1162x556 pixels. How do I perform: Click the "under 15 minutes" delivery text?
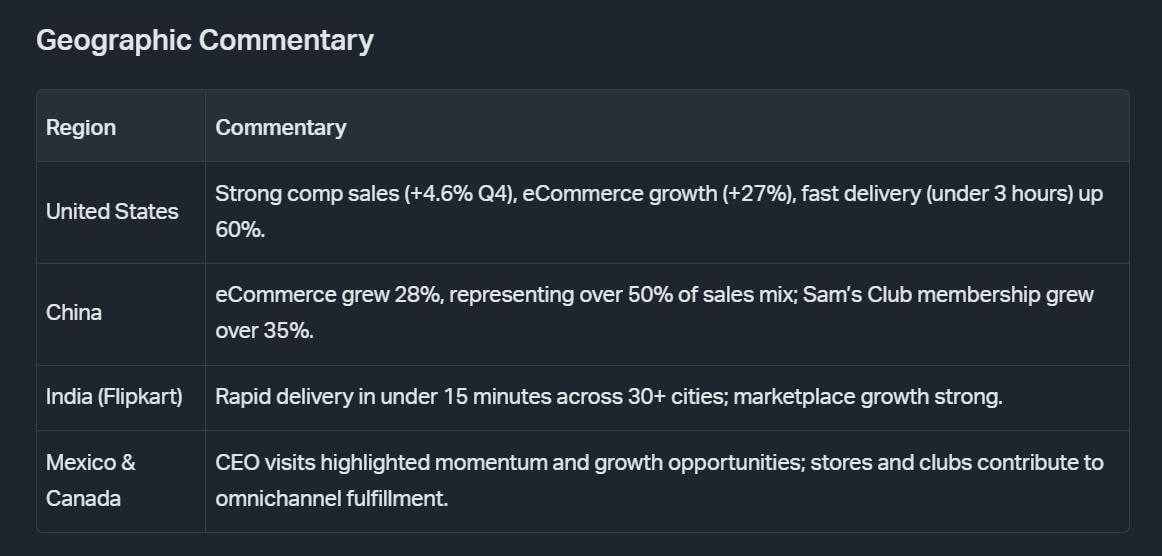(437, 396)
